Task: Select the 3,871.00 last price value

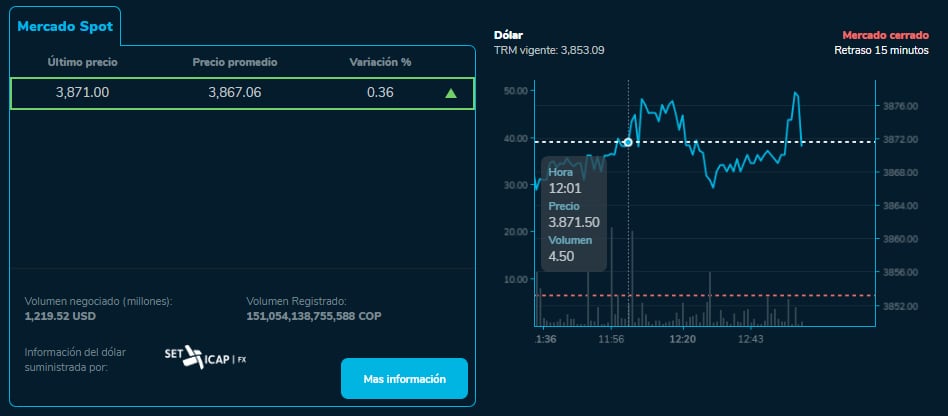Action: [82, 93]
